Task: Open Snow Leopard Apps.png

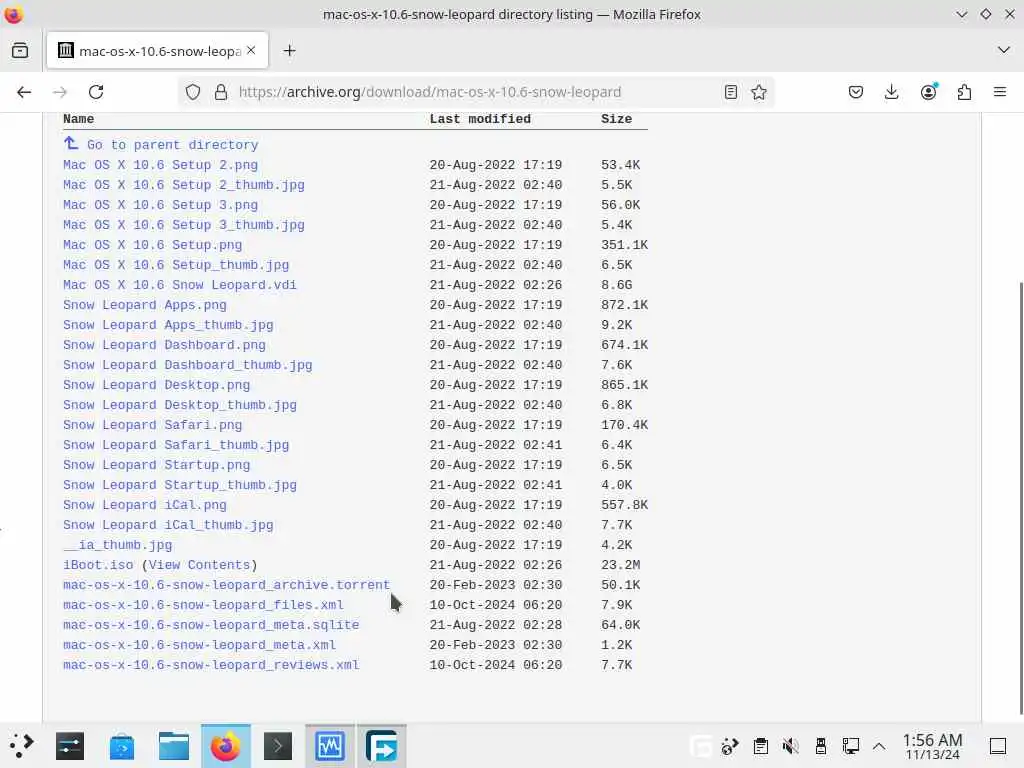Action: tap(144, 305)
